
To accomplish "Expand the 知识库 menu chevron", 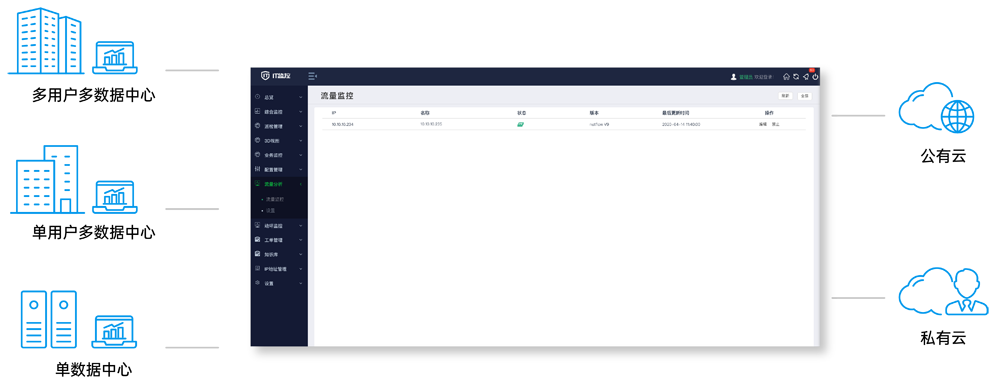I will pos(300,254).
